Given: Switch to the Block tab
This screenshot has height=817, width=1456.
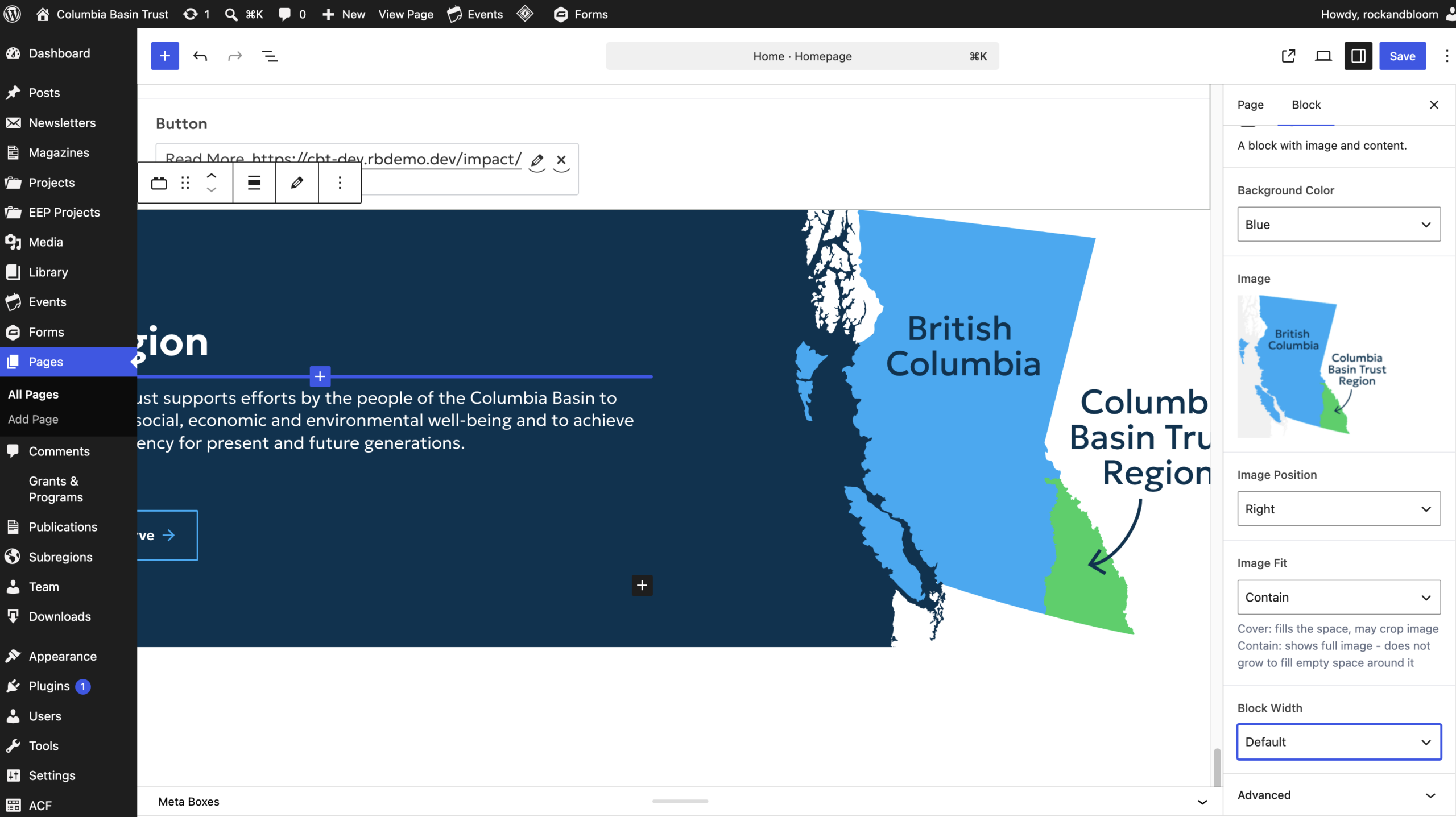Looking at the screenshot, I should point(1306,105).
